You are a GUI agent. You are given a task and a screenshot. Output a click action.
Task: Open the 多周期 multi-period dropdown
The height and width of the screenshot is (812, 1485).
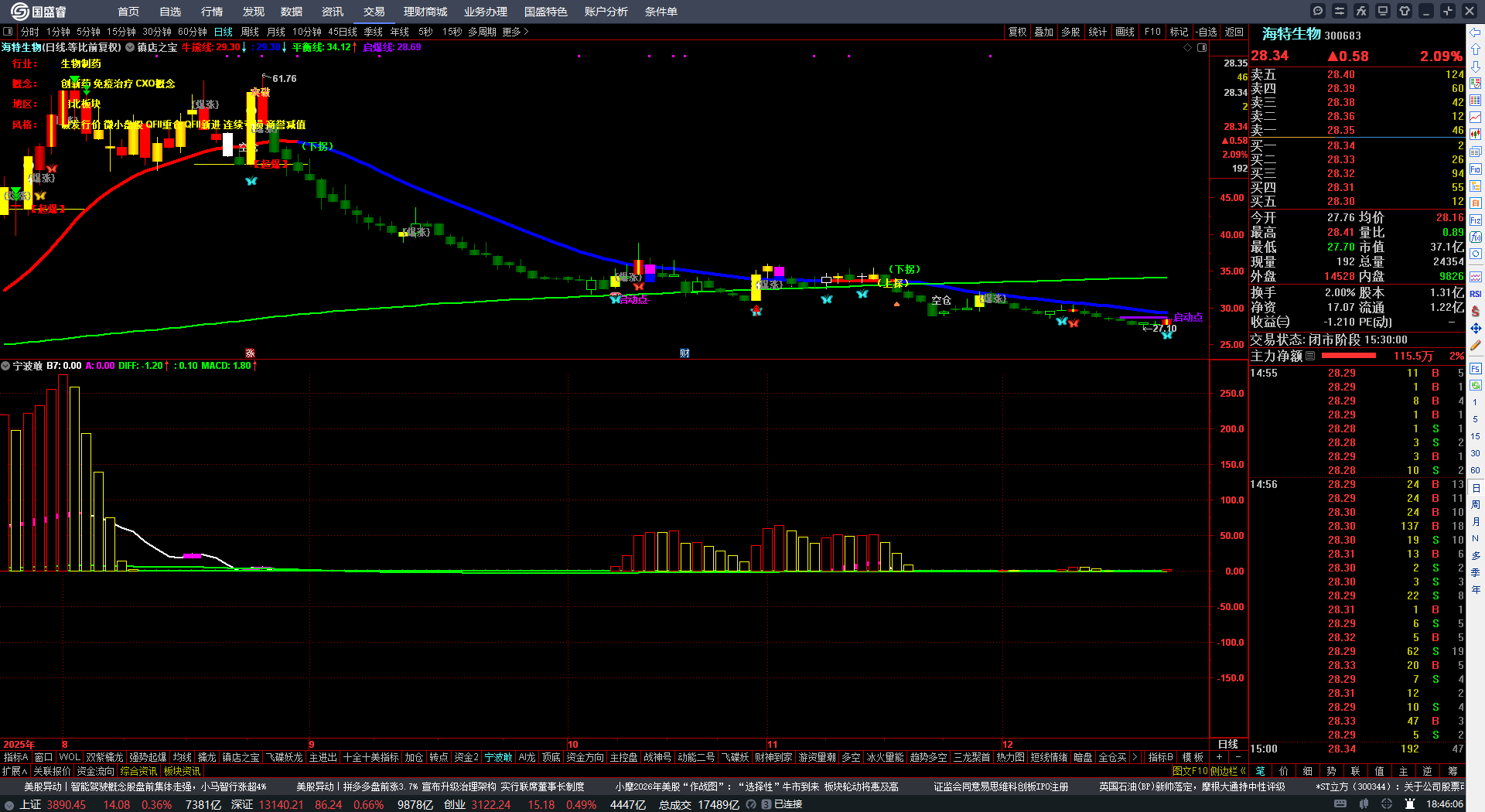(x=482, y=32)
